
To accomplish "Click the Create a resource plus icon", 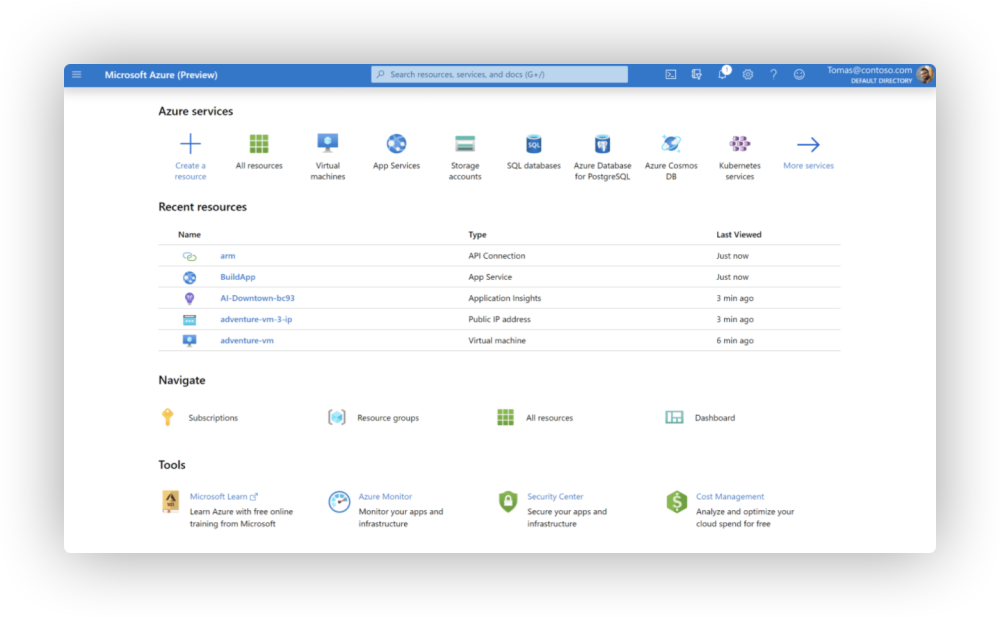I will [x=190, y=144].
